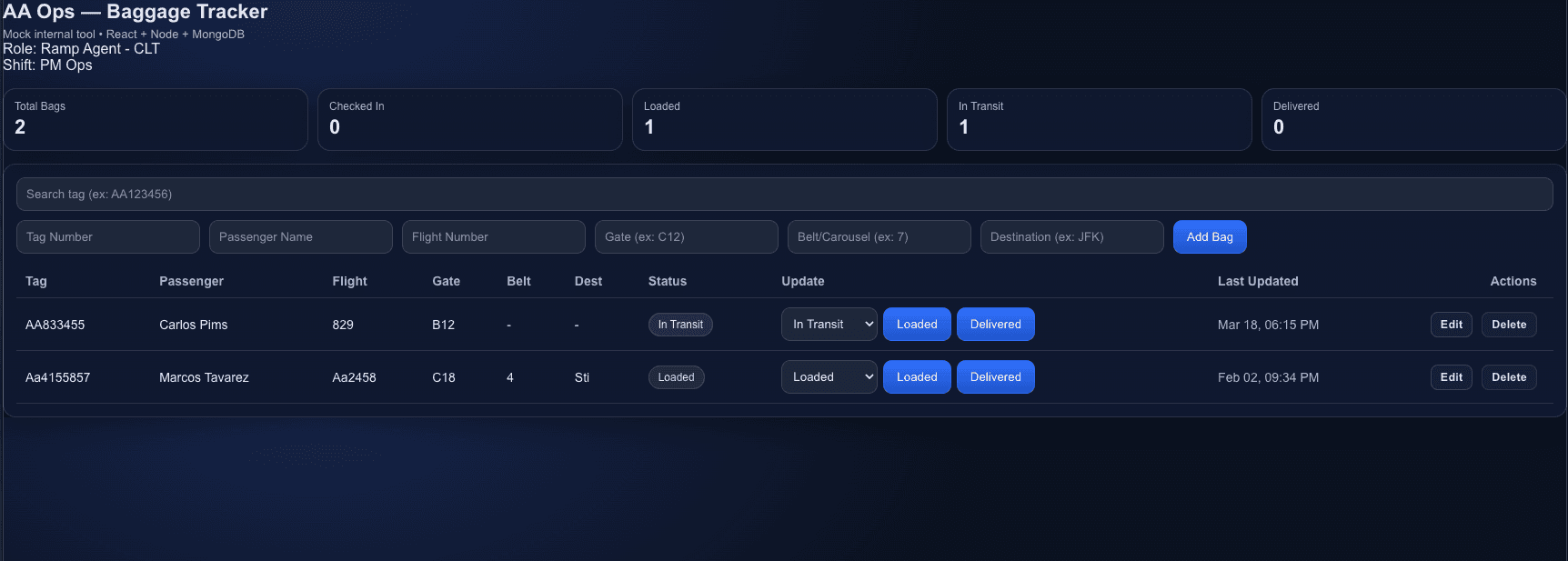
Task: Click the Belt column header
Action: click(x=518, y=281)
